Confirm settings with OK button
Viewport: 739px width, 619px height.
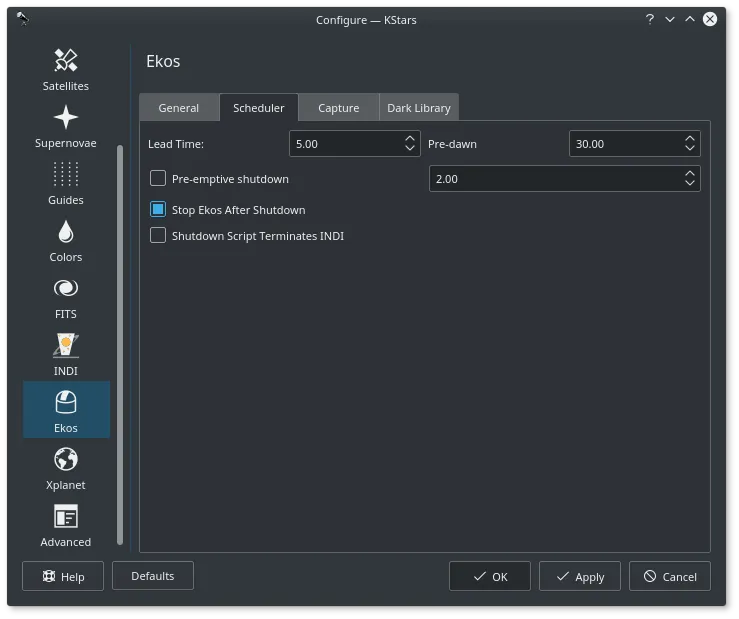point(490,576)
